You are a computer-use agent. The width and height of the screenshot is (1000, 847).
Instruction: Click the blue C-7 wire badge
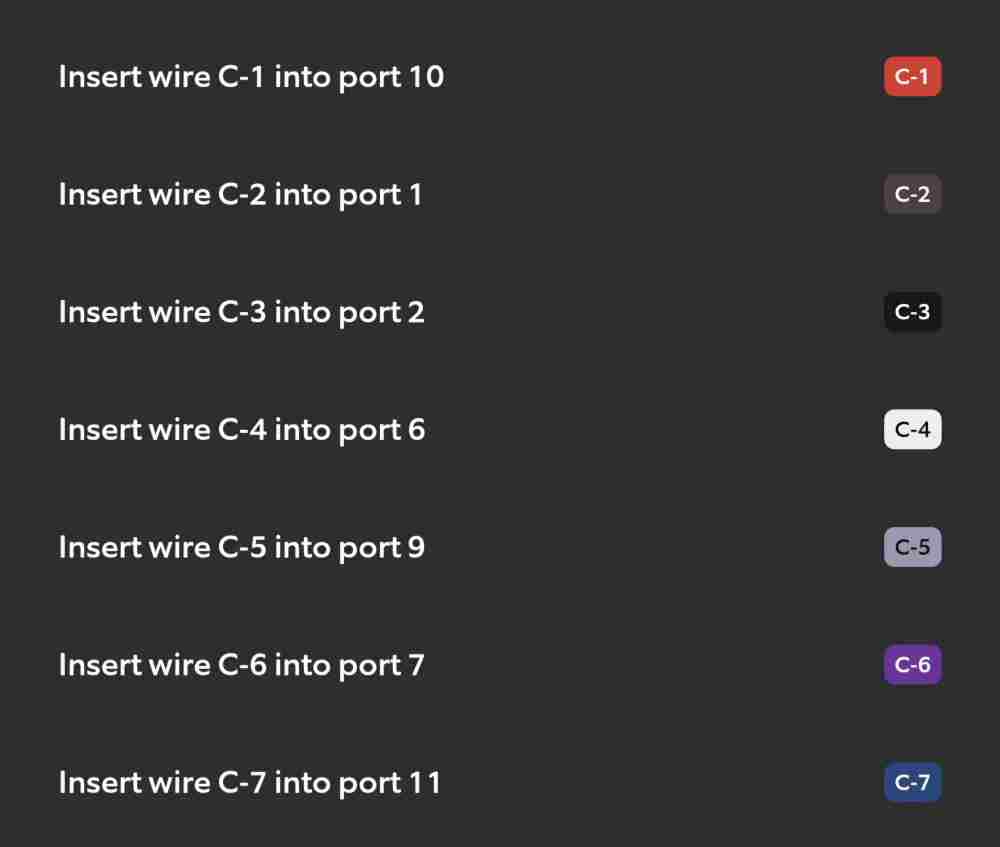coord(912,782)
